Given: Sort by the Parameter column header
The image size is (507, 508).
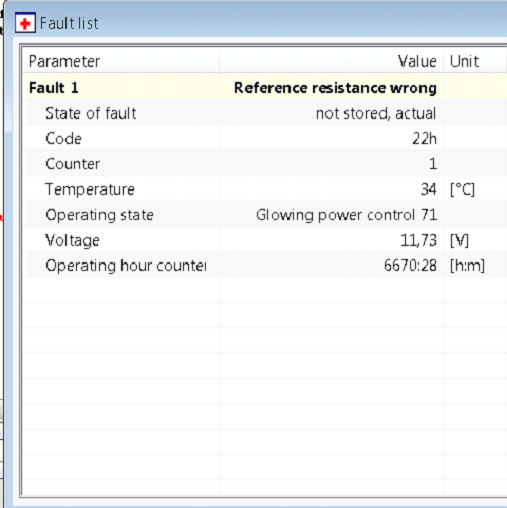Looking at the screenshot, I should point(121,61).
